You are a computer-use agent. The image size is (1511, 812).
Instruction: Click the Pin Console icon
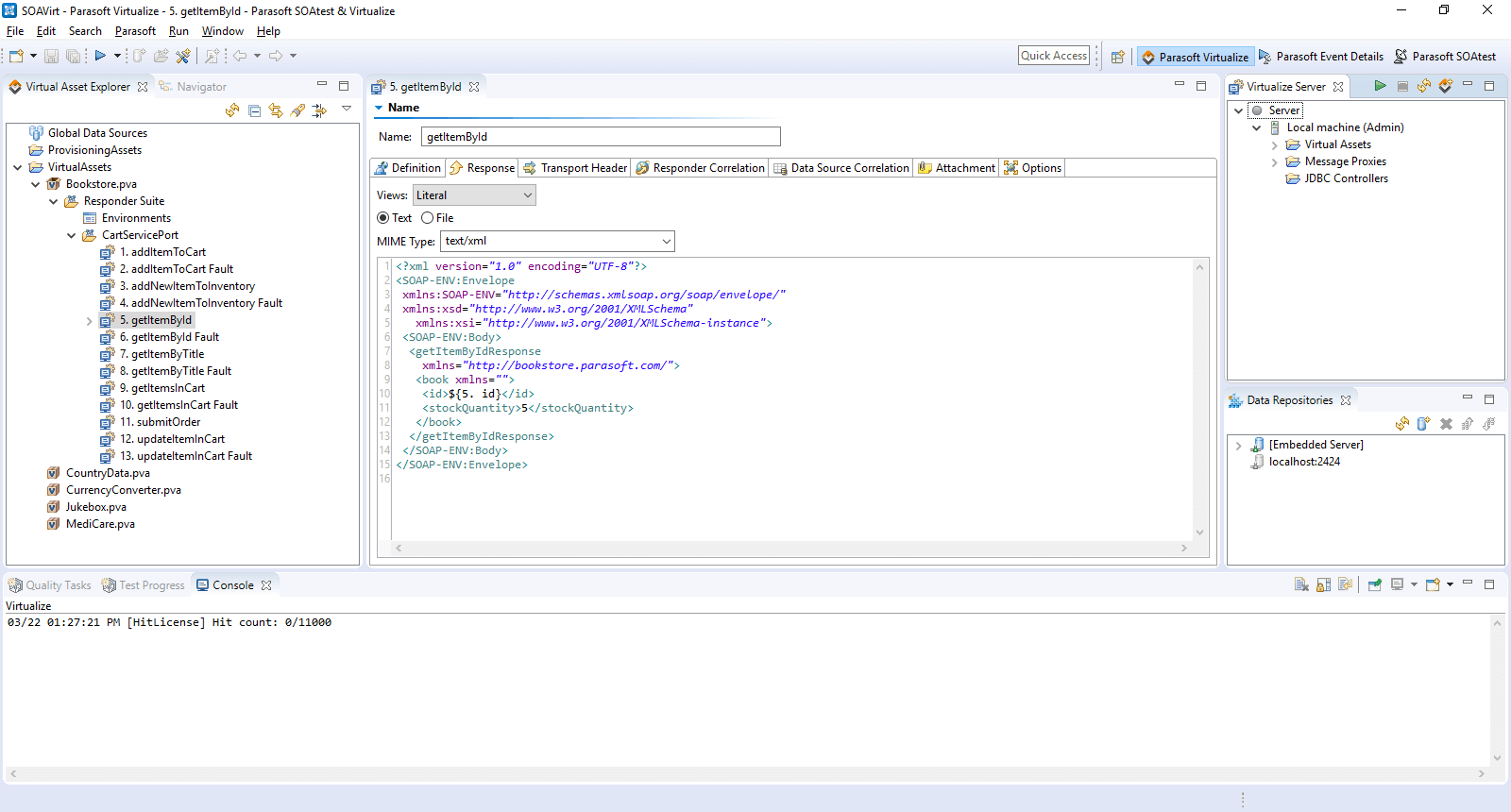coord(1375,584)
